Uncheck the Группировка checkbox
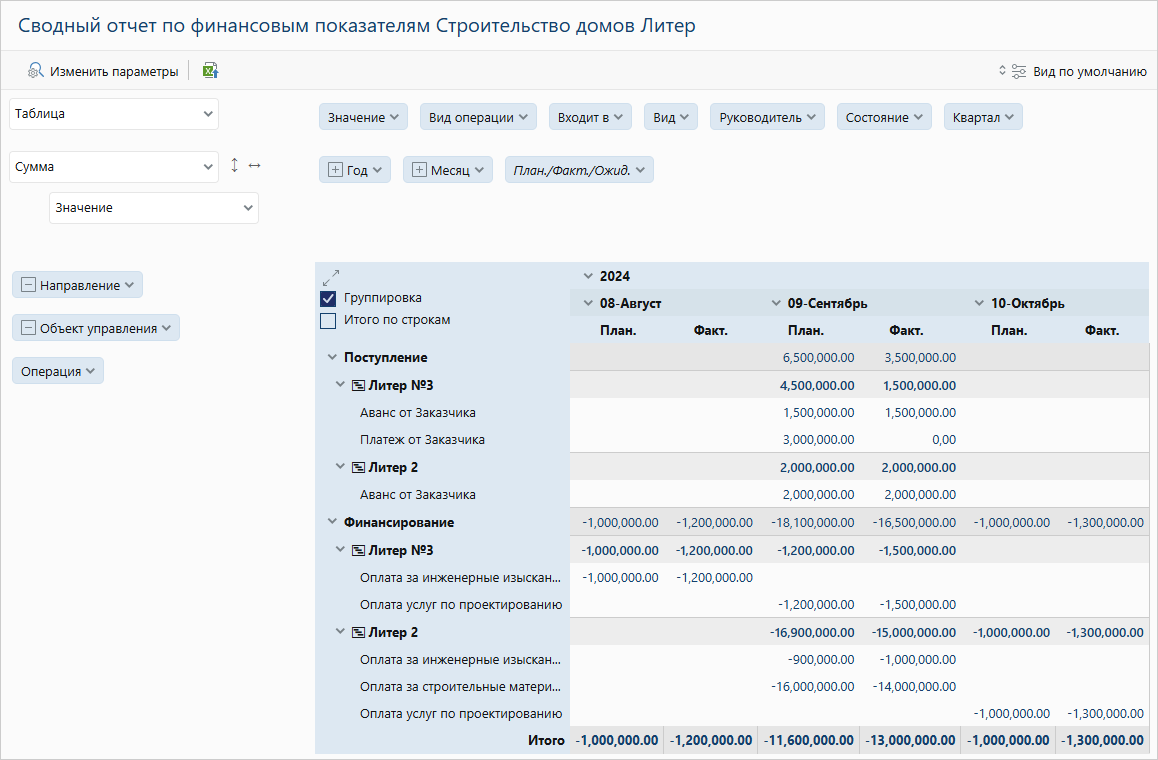Image resolution: width=1158 pixels, height=760 pixels. pos(328,299)
